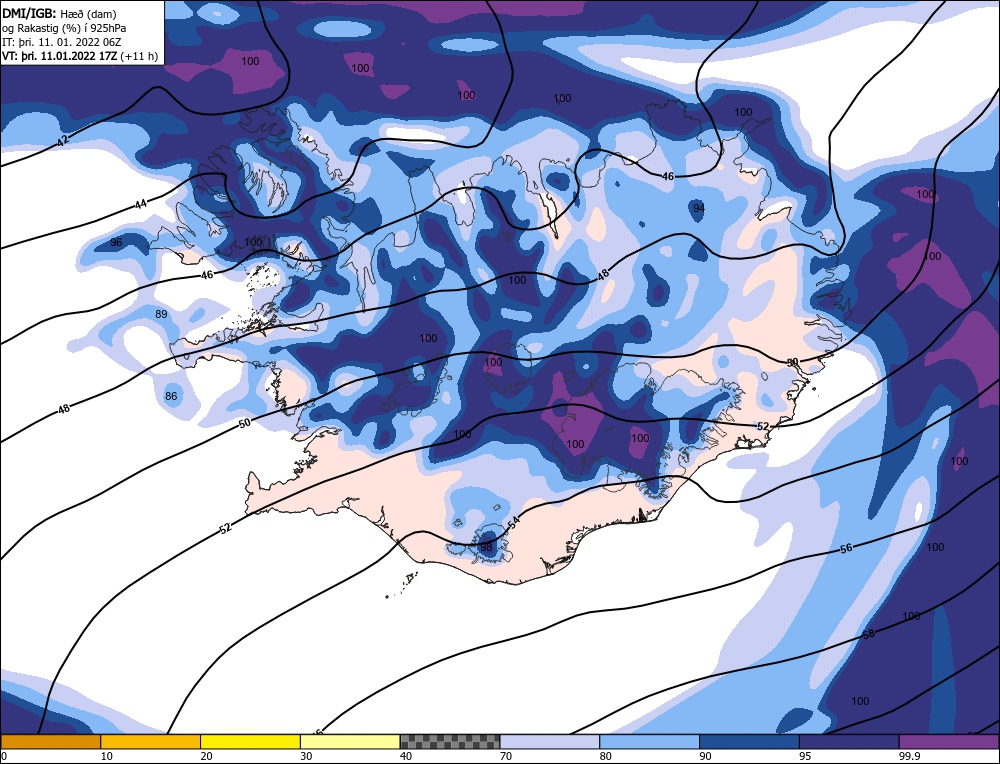Image resolution: width=1000 pixels, height=764 pixels.
Task: Click the legend tick label 20
Action: [206, 756]
